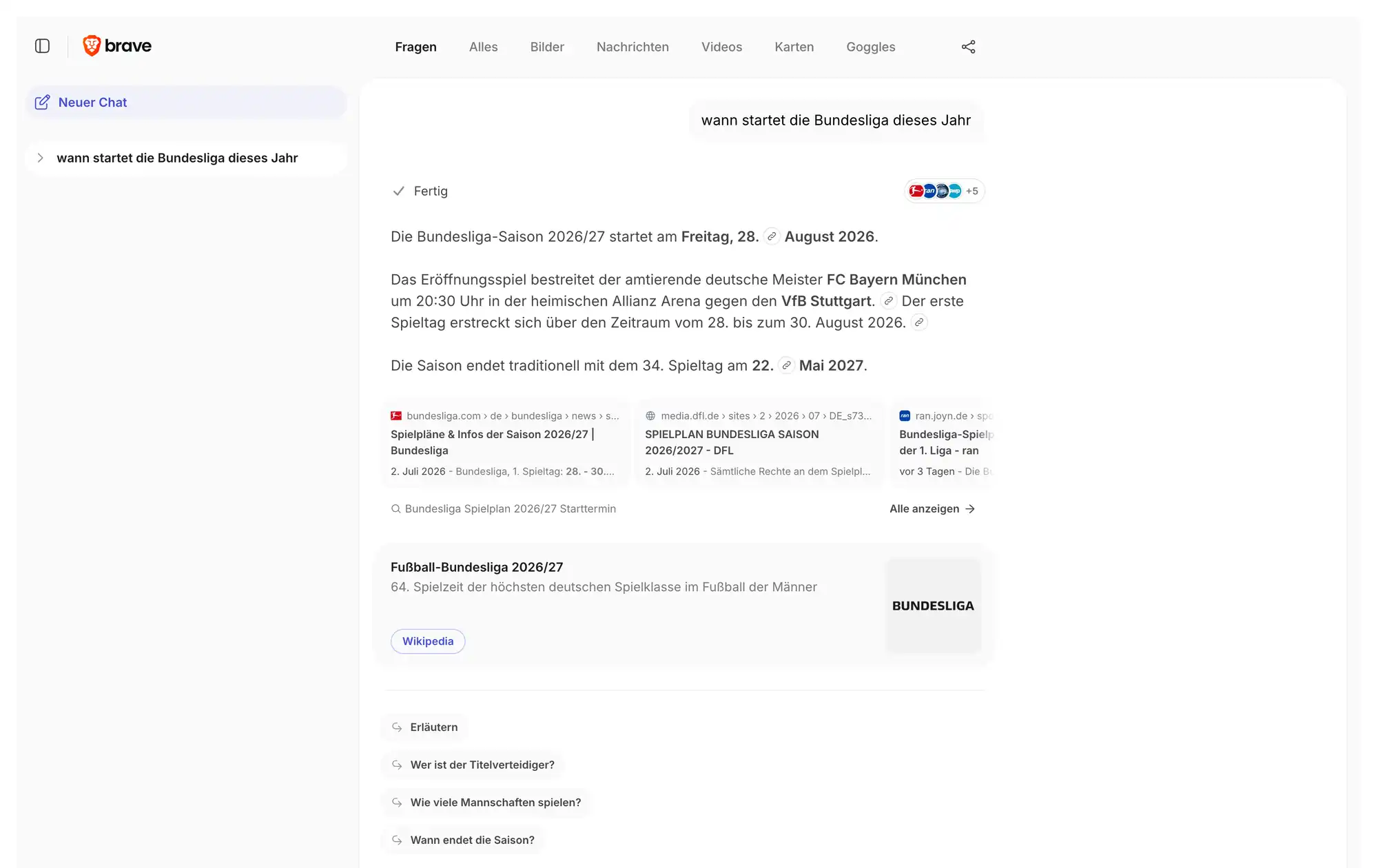This screenshot has height=868, width=1378.
Task: Select the Goggles tab
Action: pos(870,47)
